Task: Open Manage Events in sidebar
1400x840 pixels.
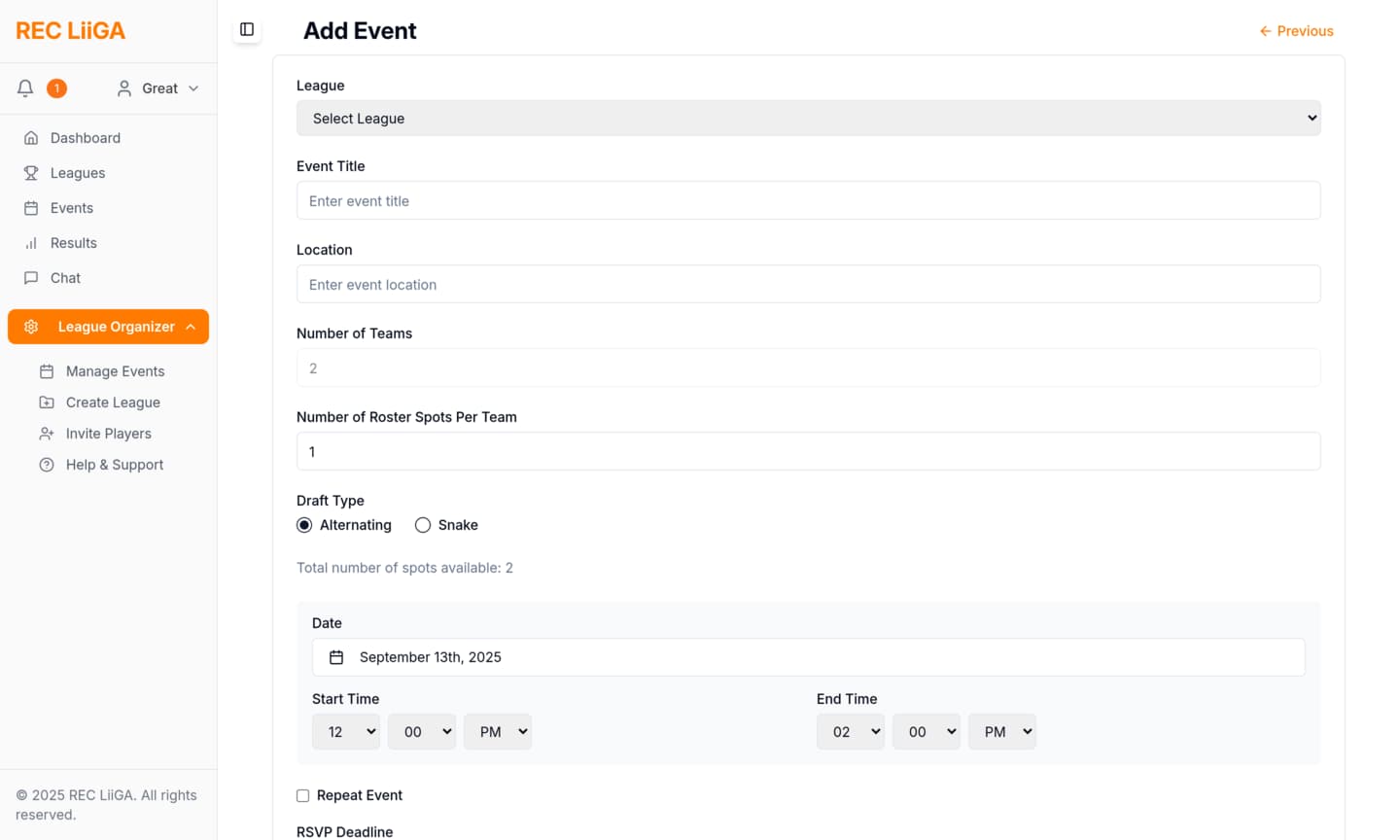Action: 115,371
